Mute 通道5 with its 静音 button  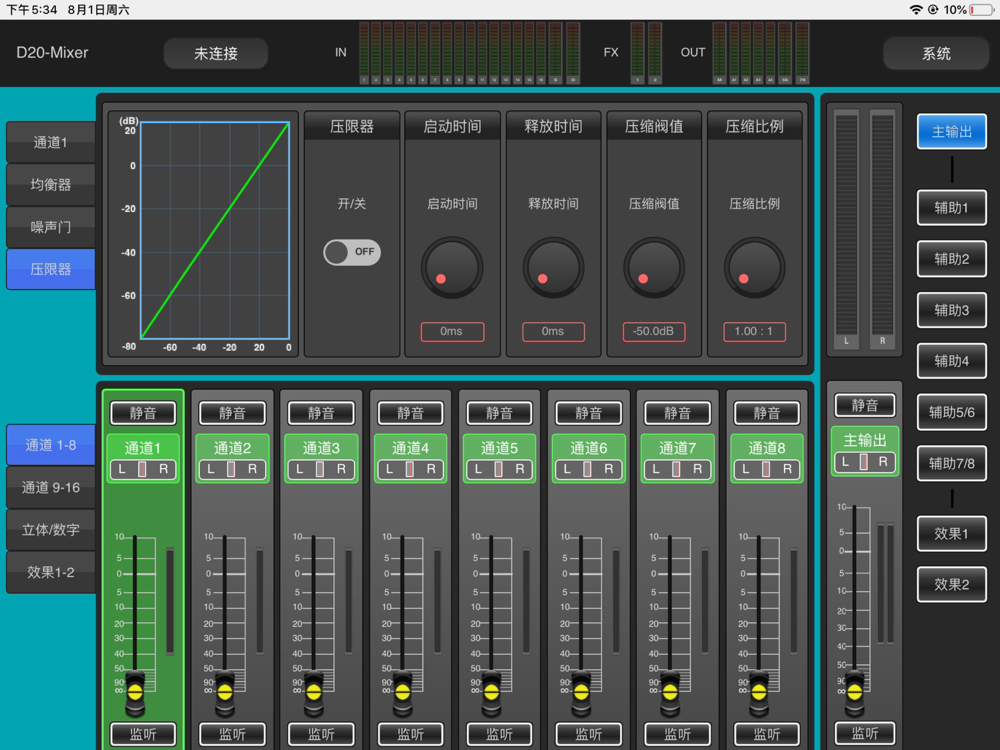point(499,413)
